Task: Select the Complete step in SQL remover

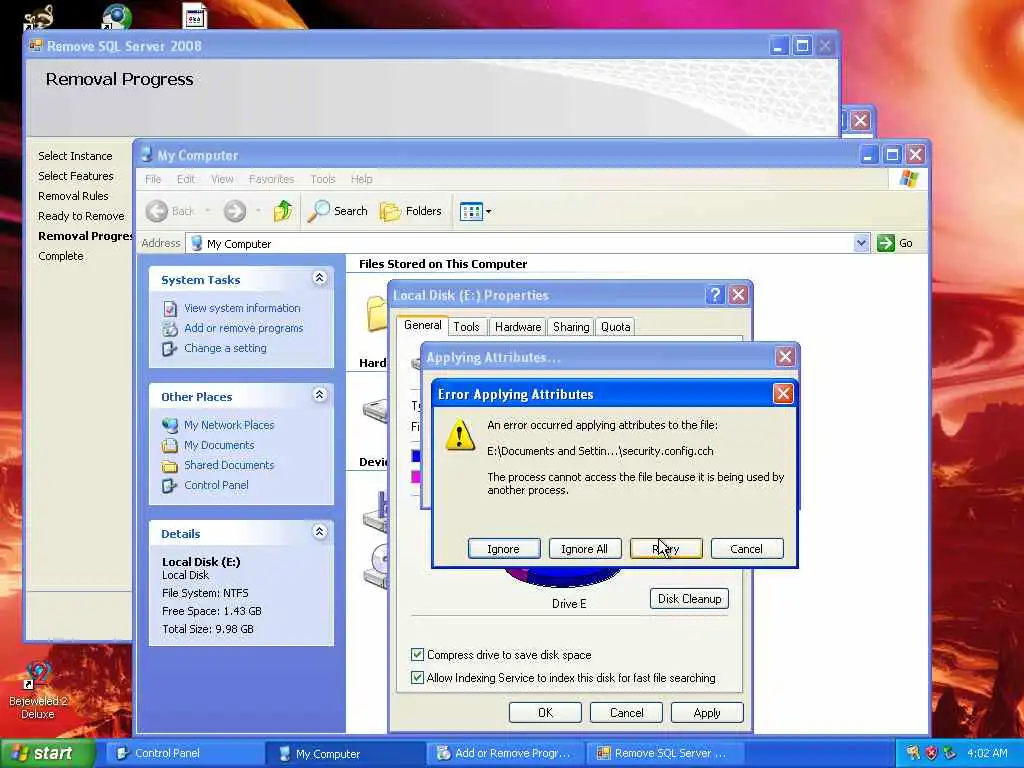Action: pos(61,256)
